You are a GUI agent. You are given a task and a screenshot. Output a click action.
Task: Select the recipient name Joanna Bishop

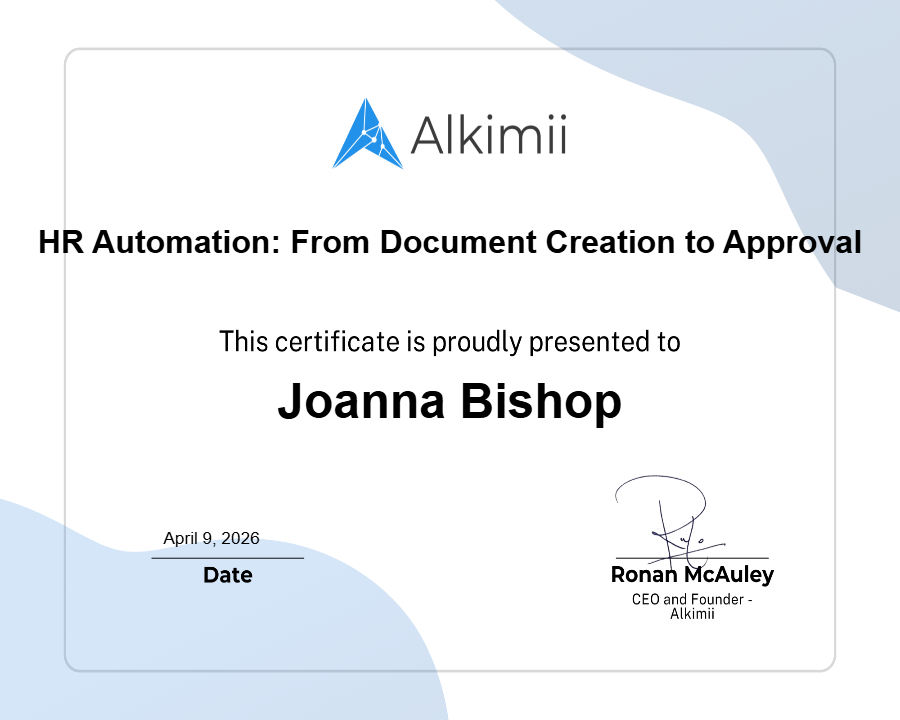click(450, 400)
